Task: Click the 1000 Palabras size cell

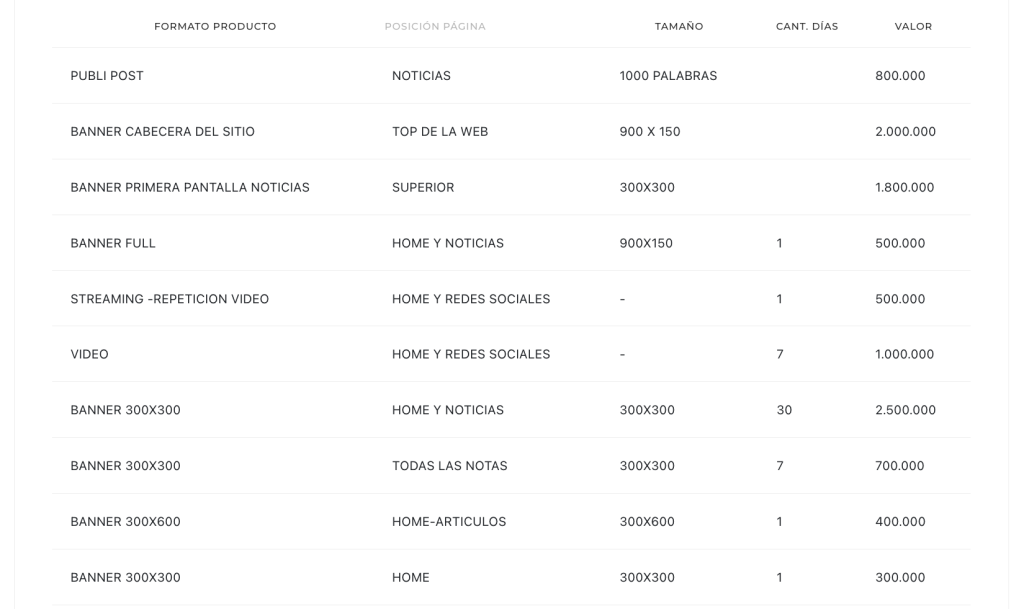Action: pyautogui.click(x=668, y=76)
